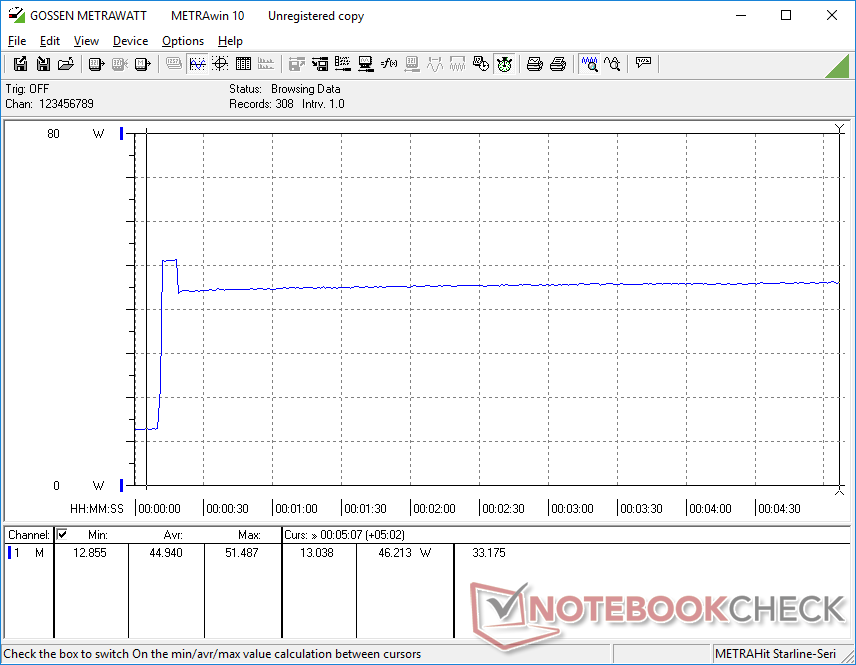Click the channel setup checklist icon
The width and height of the screenshot is (856, 665).
tap(343, 64)
